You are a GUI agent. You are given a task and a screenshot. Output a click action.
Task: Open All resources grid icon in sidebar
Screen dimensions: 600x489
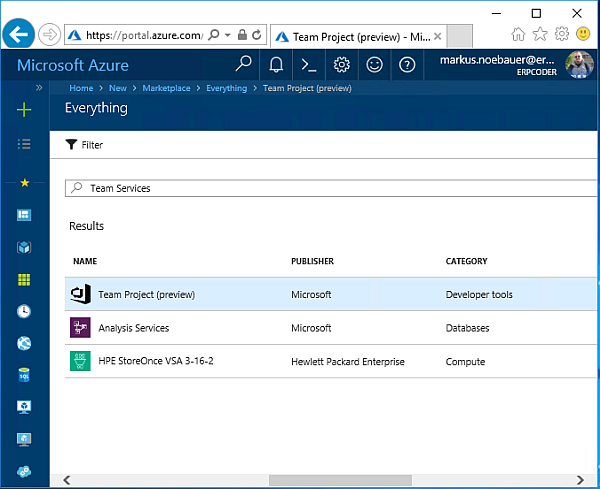(25, 279)
